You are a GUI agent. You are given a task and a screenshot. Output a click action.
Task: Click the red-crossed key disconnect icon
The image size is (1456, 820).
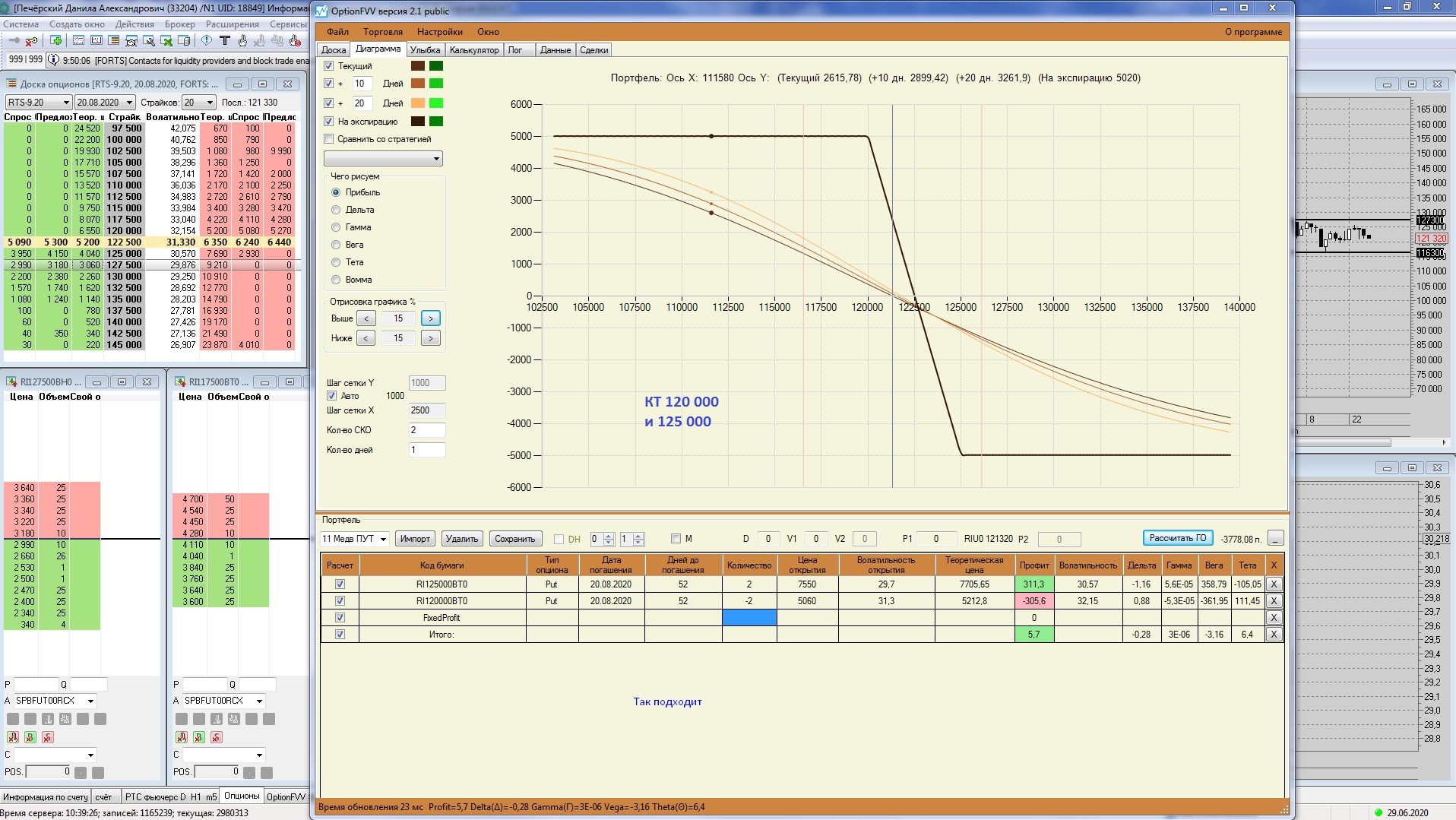[31, 41]
